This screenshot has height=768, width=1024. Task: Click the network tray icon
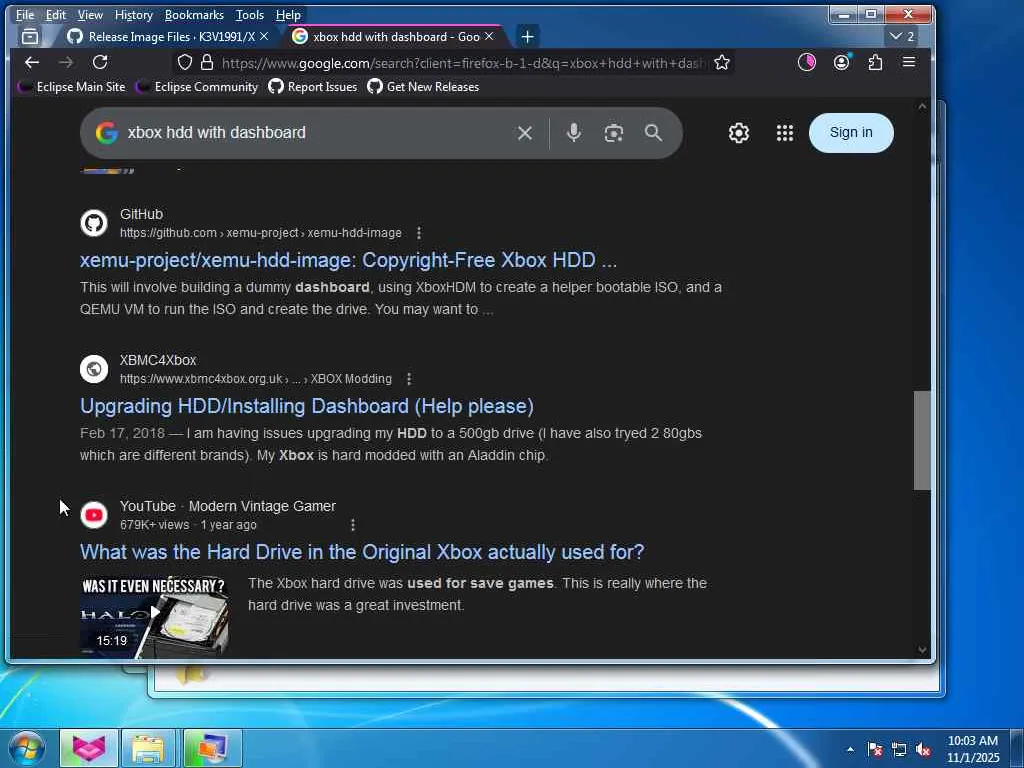(899, 749)
